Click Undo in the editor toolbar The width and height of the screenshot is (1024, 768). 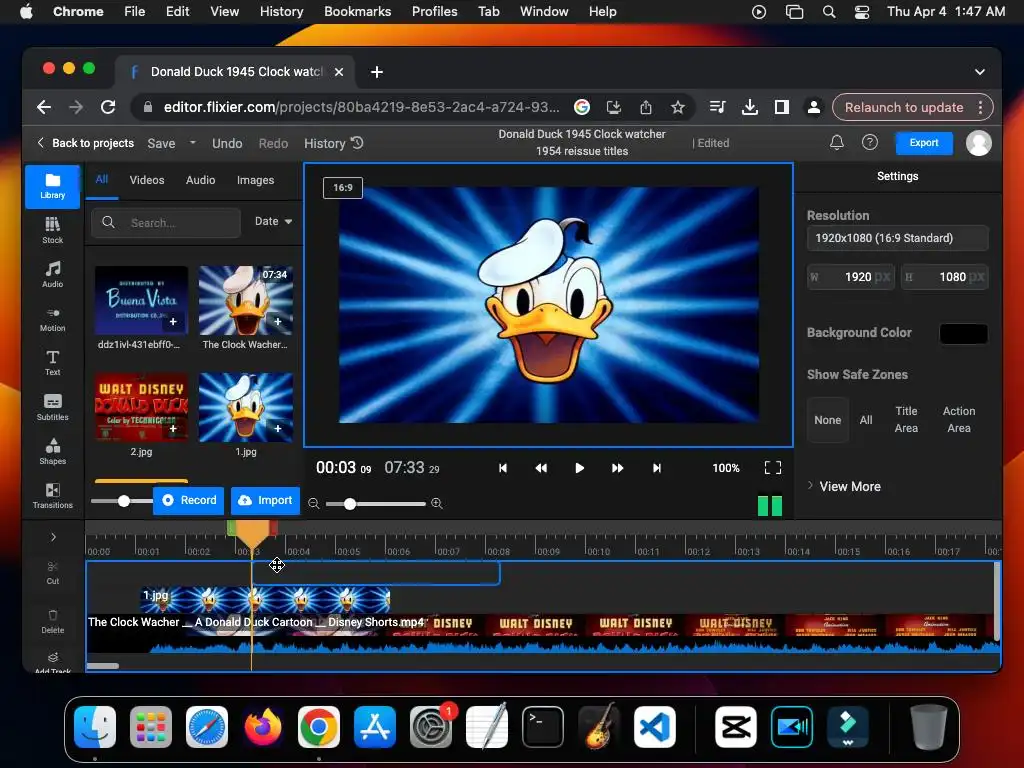pos(227,143)
